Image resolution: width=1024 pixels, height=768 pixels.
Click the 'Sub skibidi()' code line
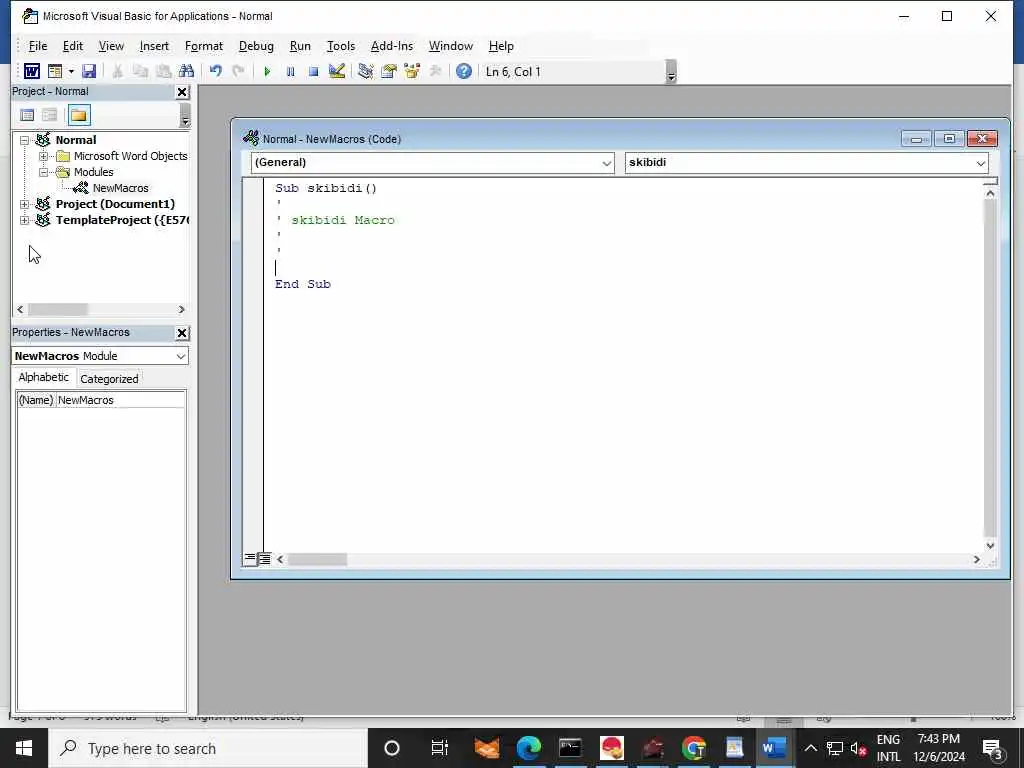[x=326, y=188]
